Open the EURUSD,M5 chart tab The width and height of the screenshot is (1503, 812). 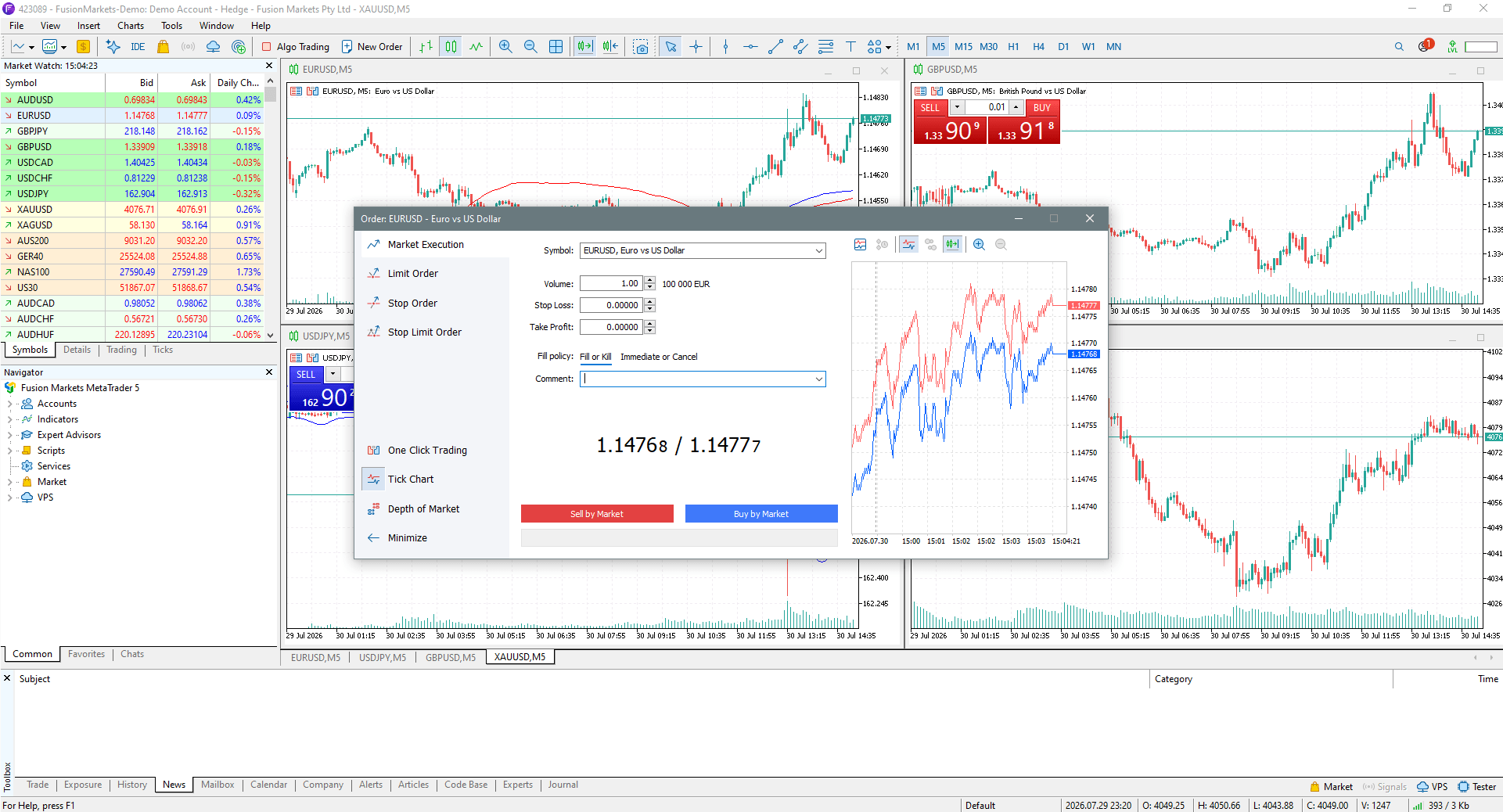click(x=315, y=657)
